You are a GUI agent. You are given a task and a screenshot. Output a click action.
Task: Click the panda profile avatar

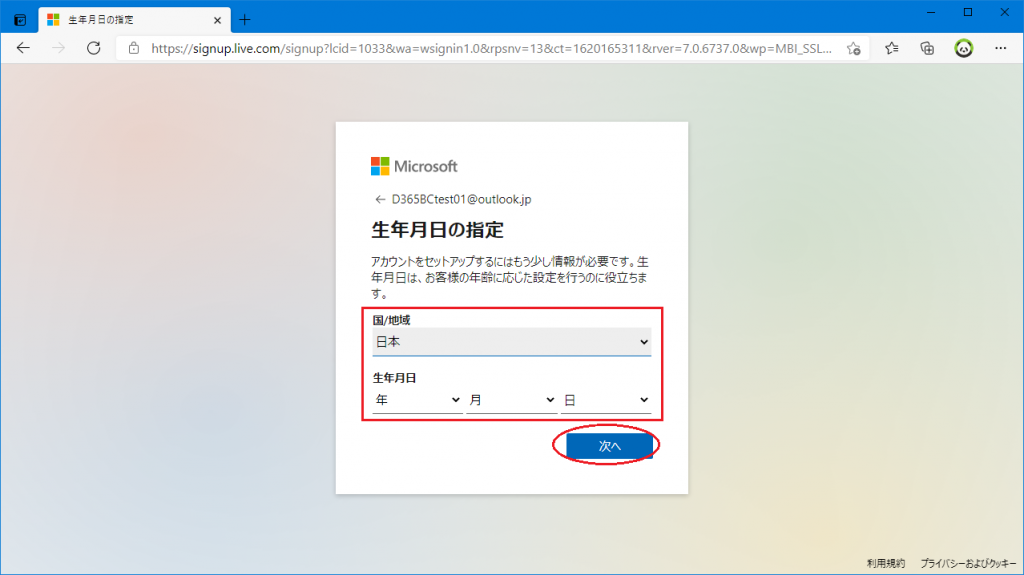pyautogui.click(x=963, y=48)
